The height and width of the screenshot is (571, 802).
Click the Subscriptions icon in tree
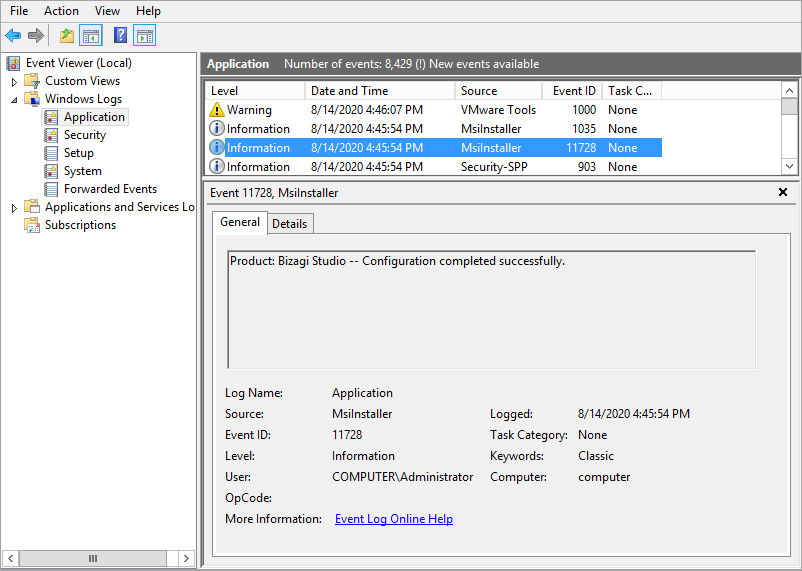click(x=32, y=225)
